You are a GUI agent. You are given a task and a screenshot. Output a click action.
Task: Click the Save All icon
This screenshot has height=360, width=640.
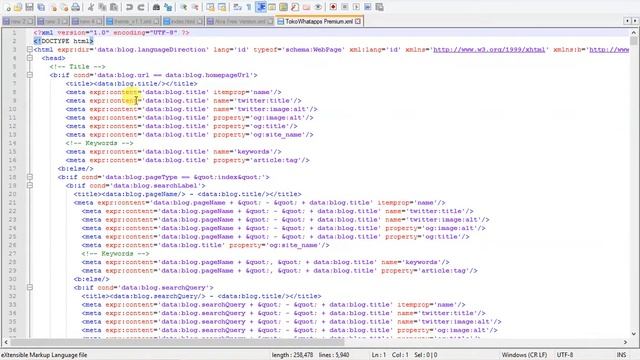[x=41, y=7]
